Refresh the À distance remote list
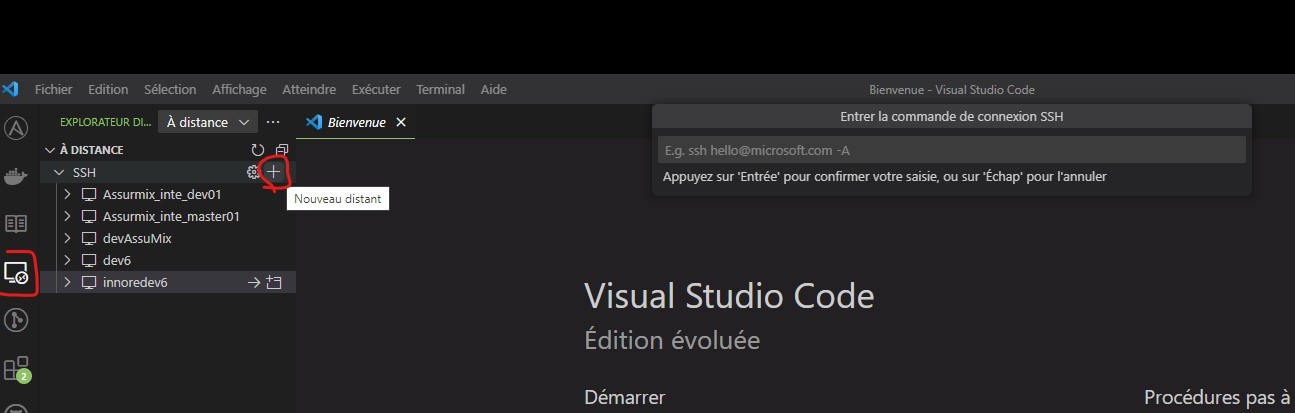This screenshot has height=413, width=1295. [x=258, y=150]
